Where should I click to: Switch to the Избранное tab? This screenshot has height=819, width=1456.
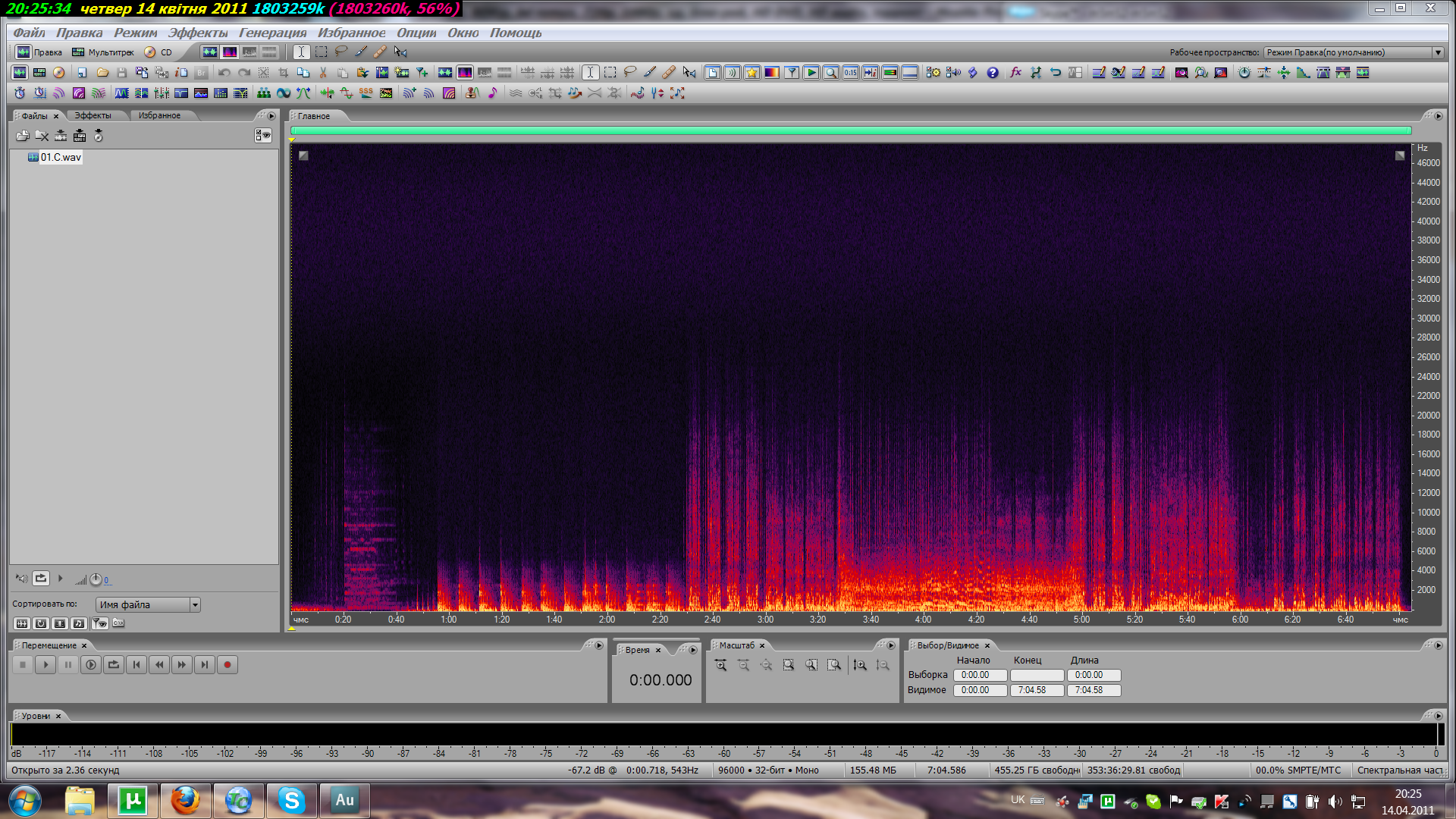click(159, 116)
